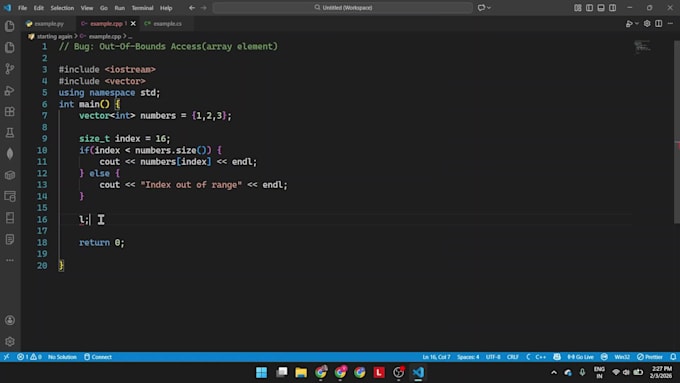Go forward with the navigation arrow
680x383 pixels.
tap(204, 8)
